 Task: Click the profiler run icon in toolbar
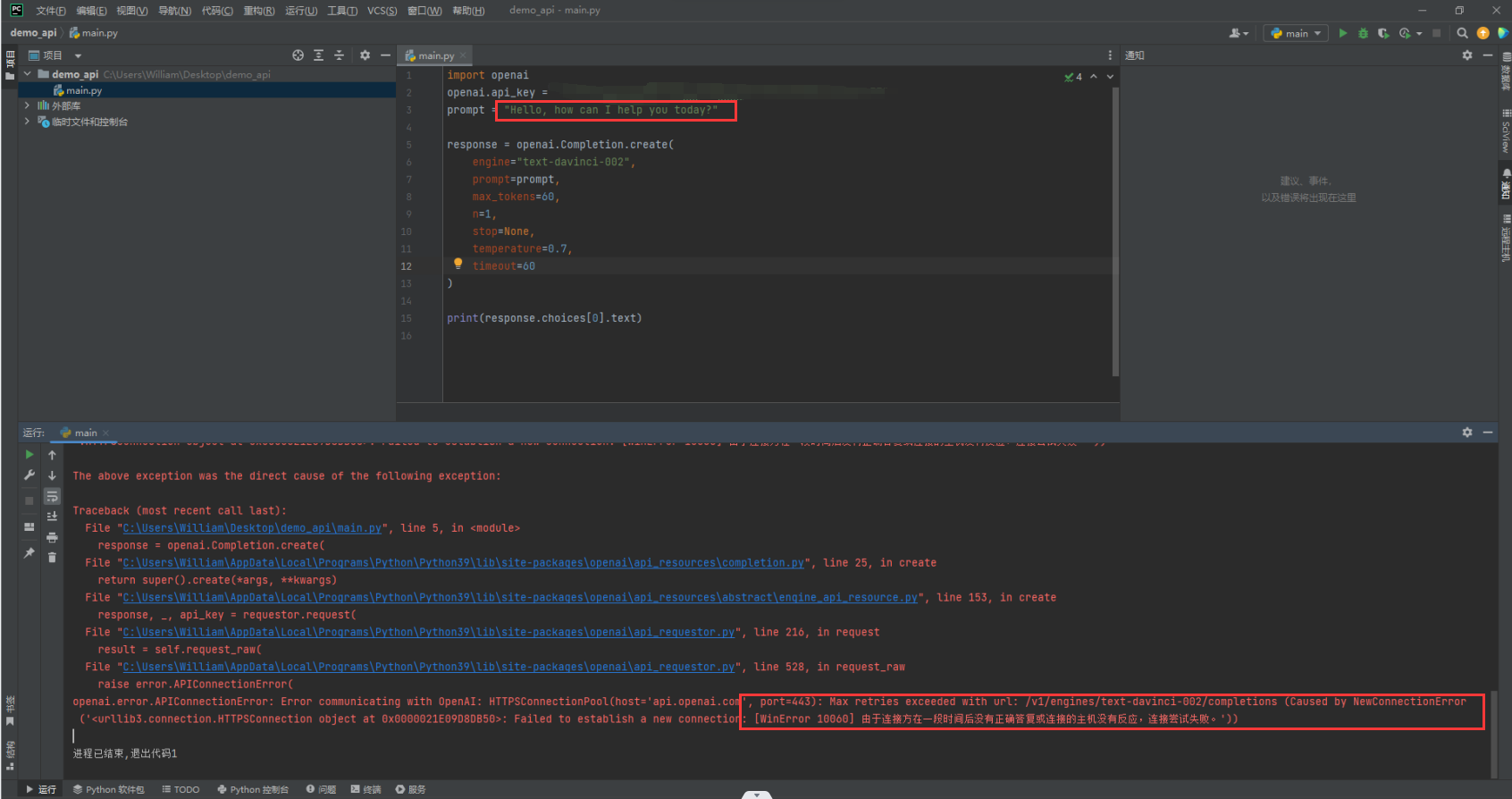coord(1405,33)
